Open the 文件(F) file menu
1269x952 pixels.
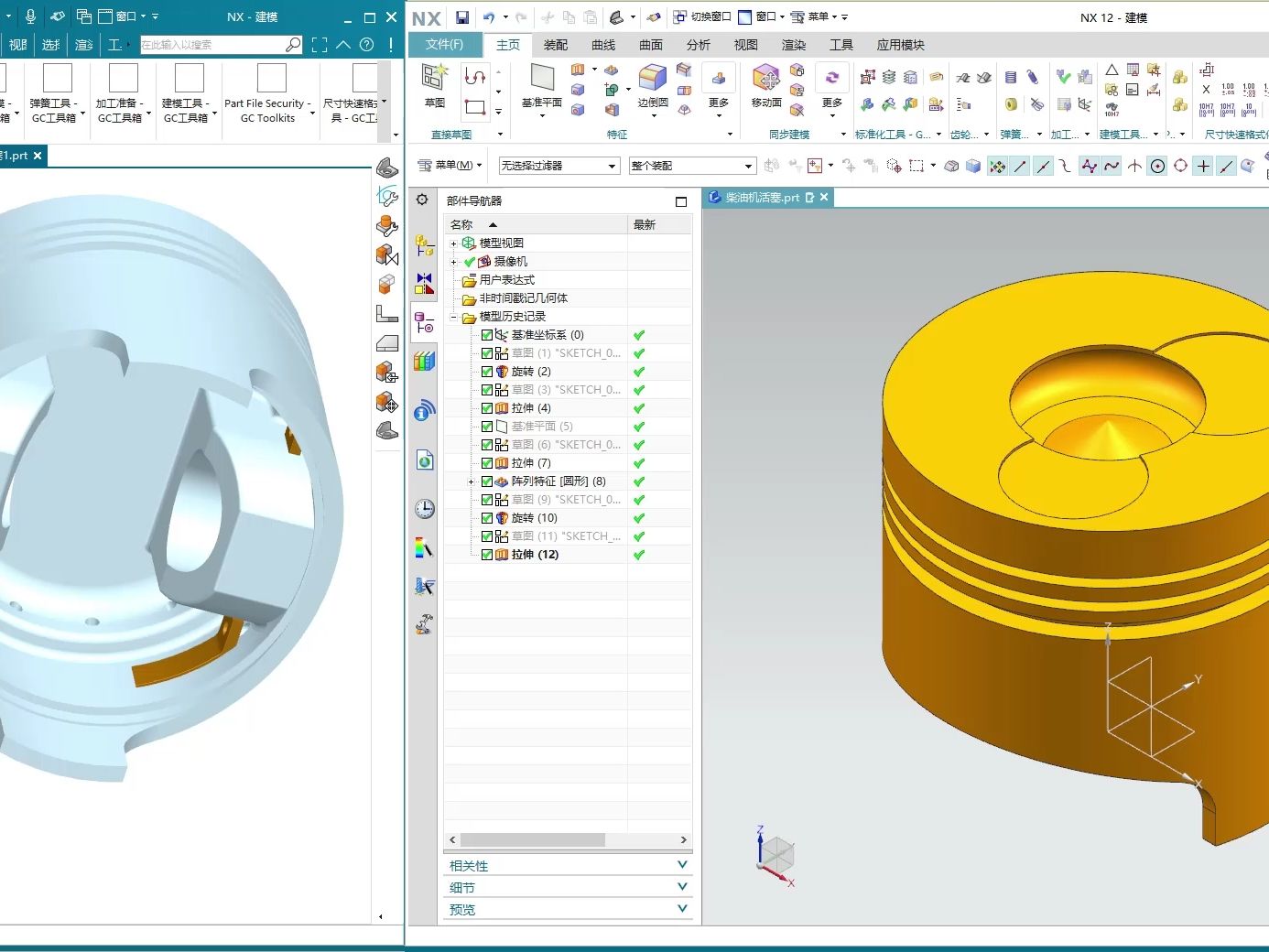coord(444,45)
